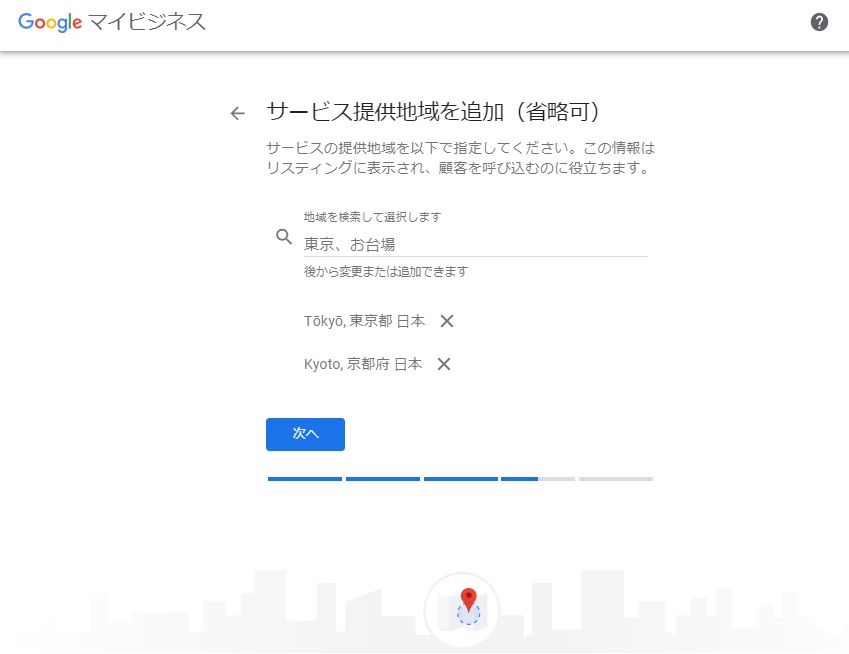The height and width of the screenshot is (654, 849).
Task: Focus the 東京、お台場 search field
Action: (x=475, y=243)
